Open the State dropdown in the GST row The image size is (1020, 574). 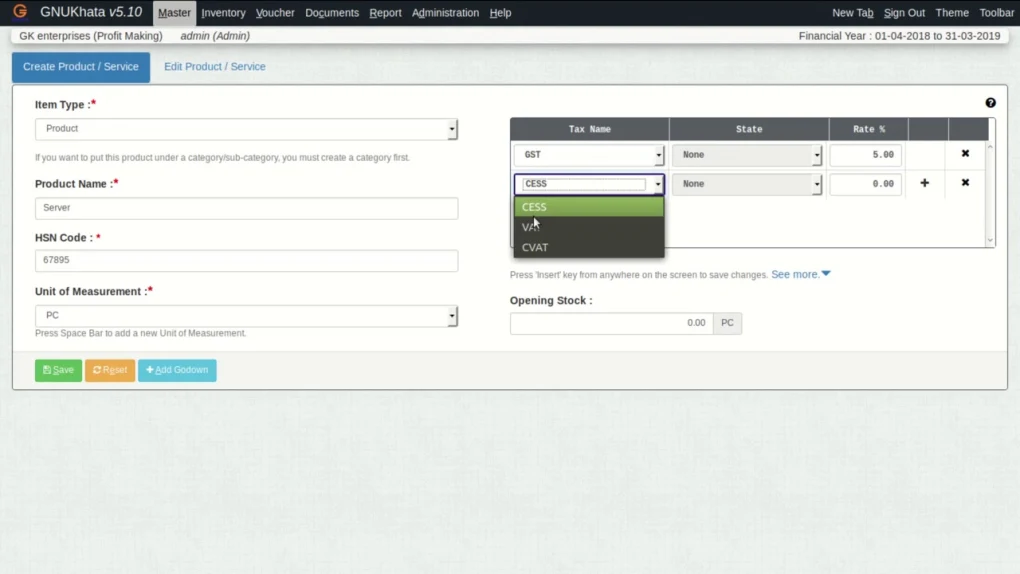tap(747, 155)
